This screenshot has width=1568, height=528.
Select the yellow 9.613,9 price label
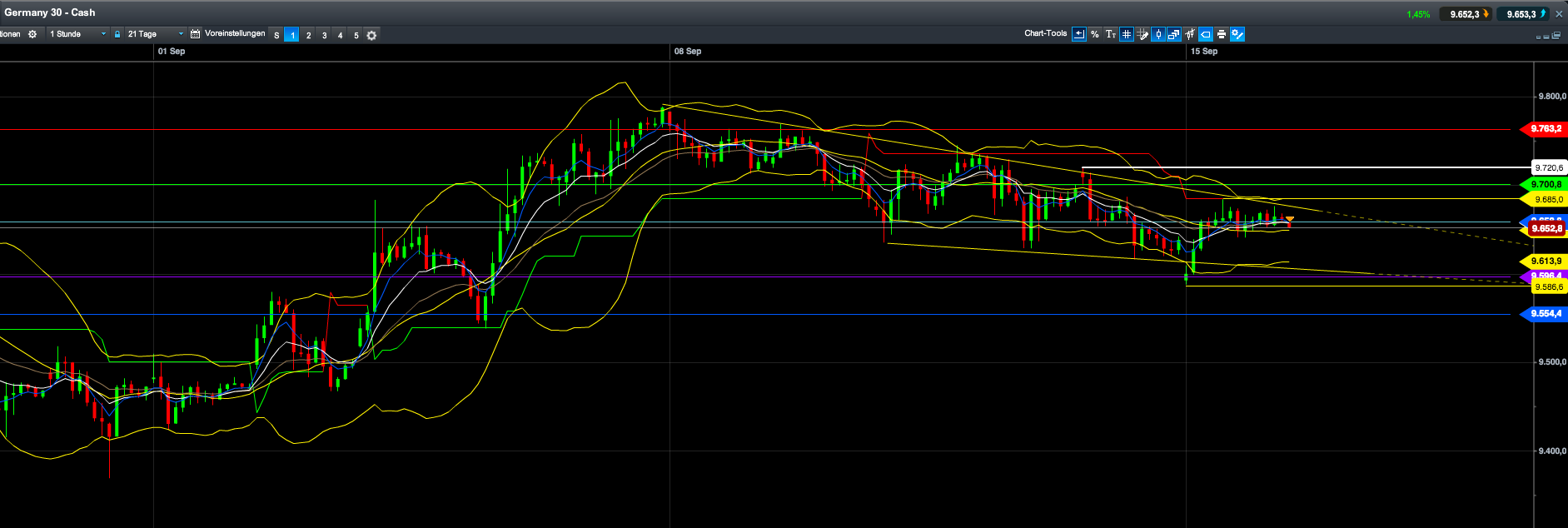click(x=1544, y=262)
